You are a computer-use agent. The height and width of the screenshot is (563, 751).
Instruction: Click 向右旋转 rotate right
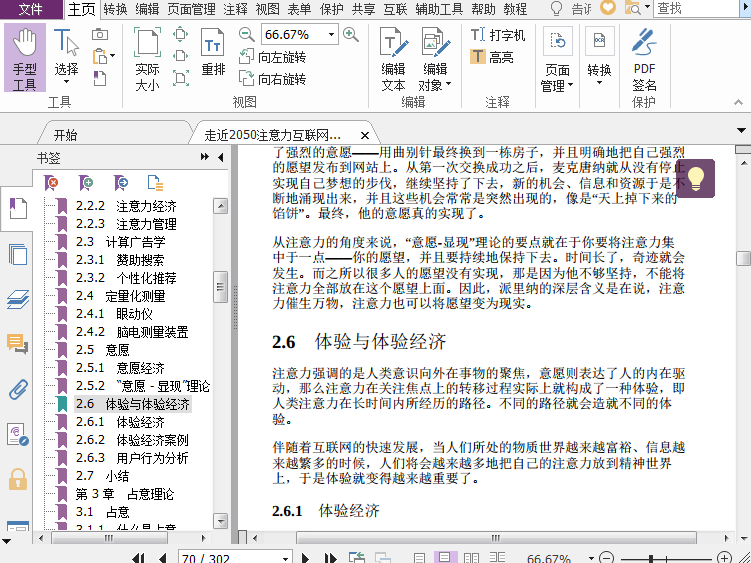(272, 79)
